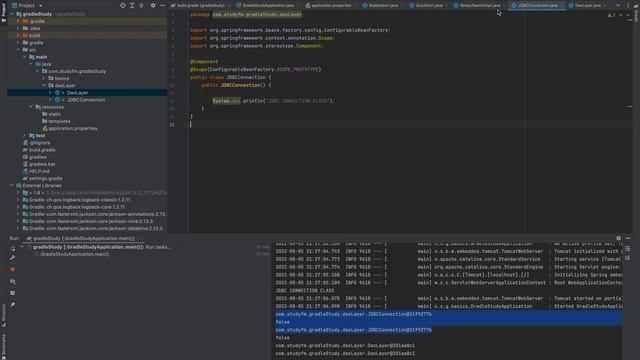Open Project panel settings gear
The width and height of the screenshot is (640, 360).
[153, 5]
